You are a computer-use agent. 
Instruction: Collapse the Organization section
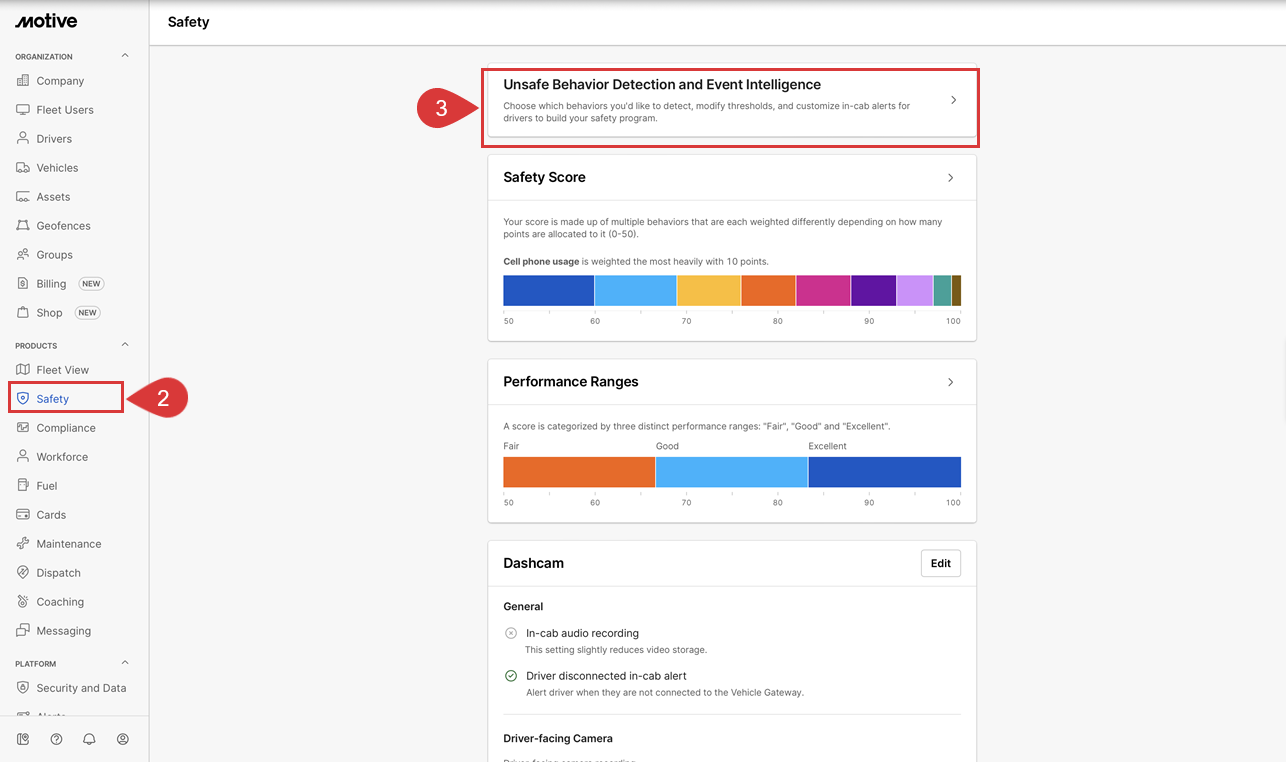click(x=125, y=56)
